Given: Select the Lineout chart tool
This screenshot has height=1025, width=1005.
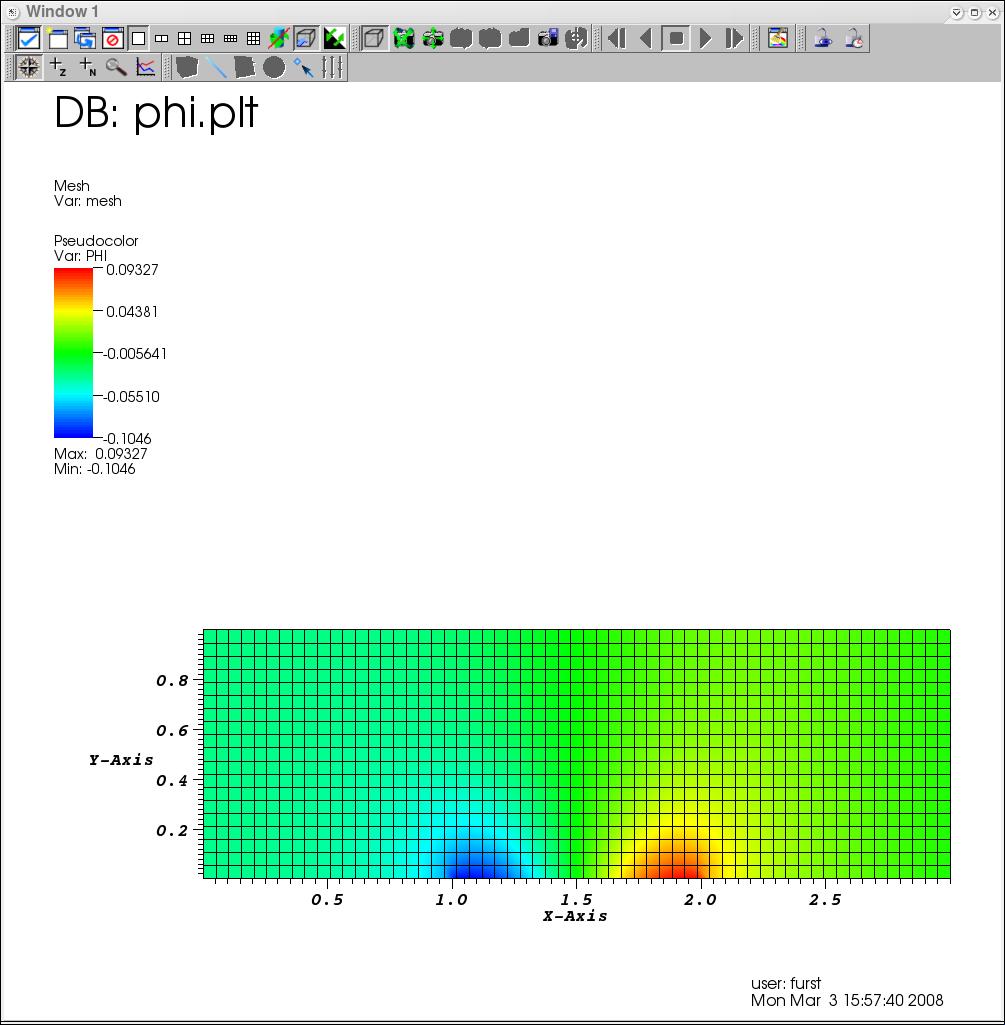Looking at the screenshot, I should pos(145,67).
